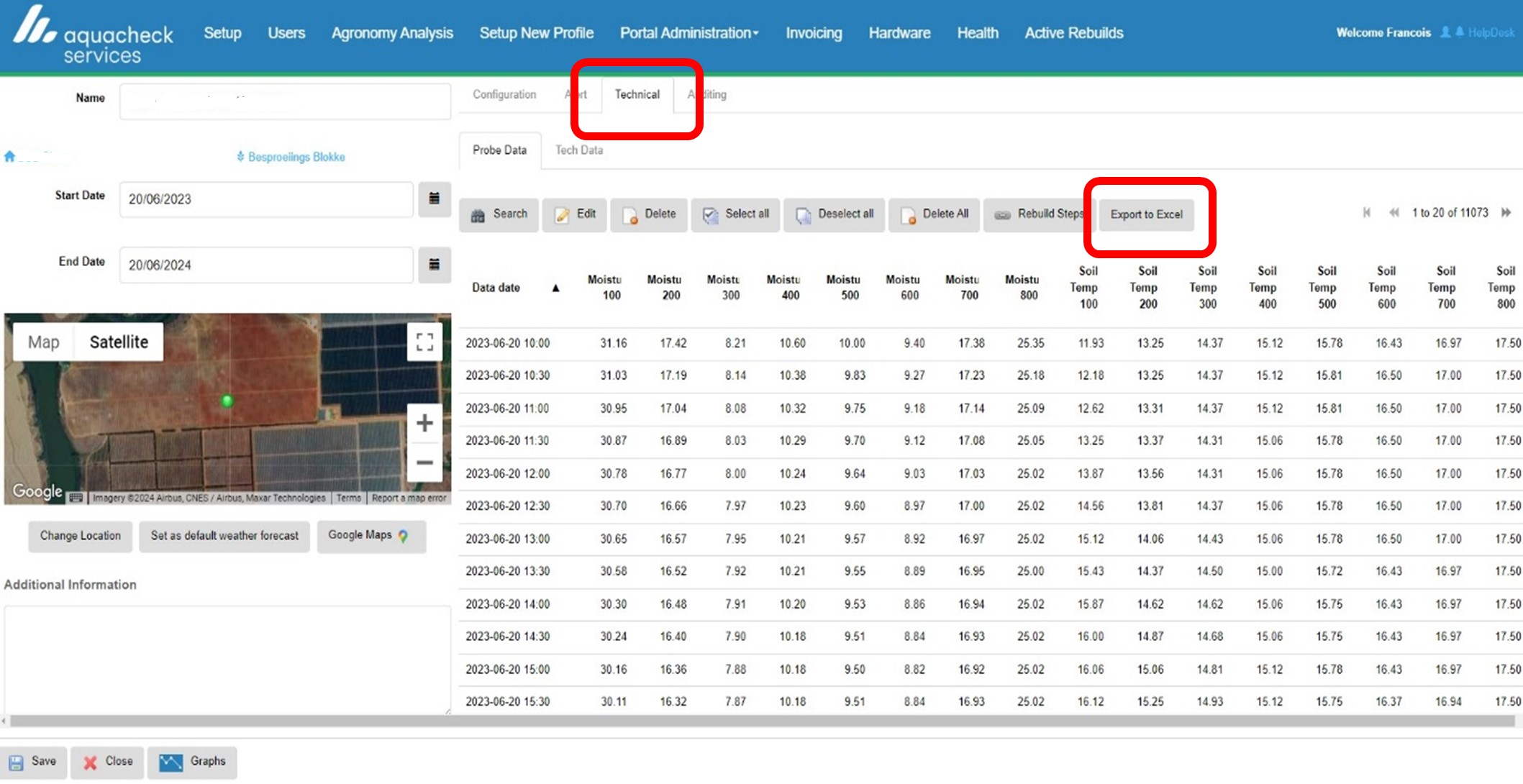Click the Moistu 800 column header

[1022, 287]
